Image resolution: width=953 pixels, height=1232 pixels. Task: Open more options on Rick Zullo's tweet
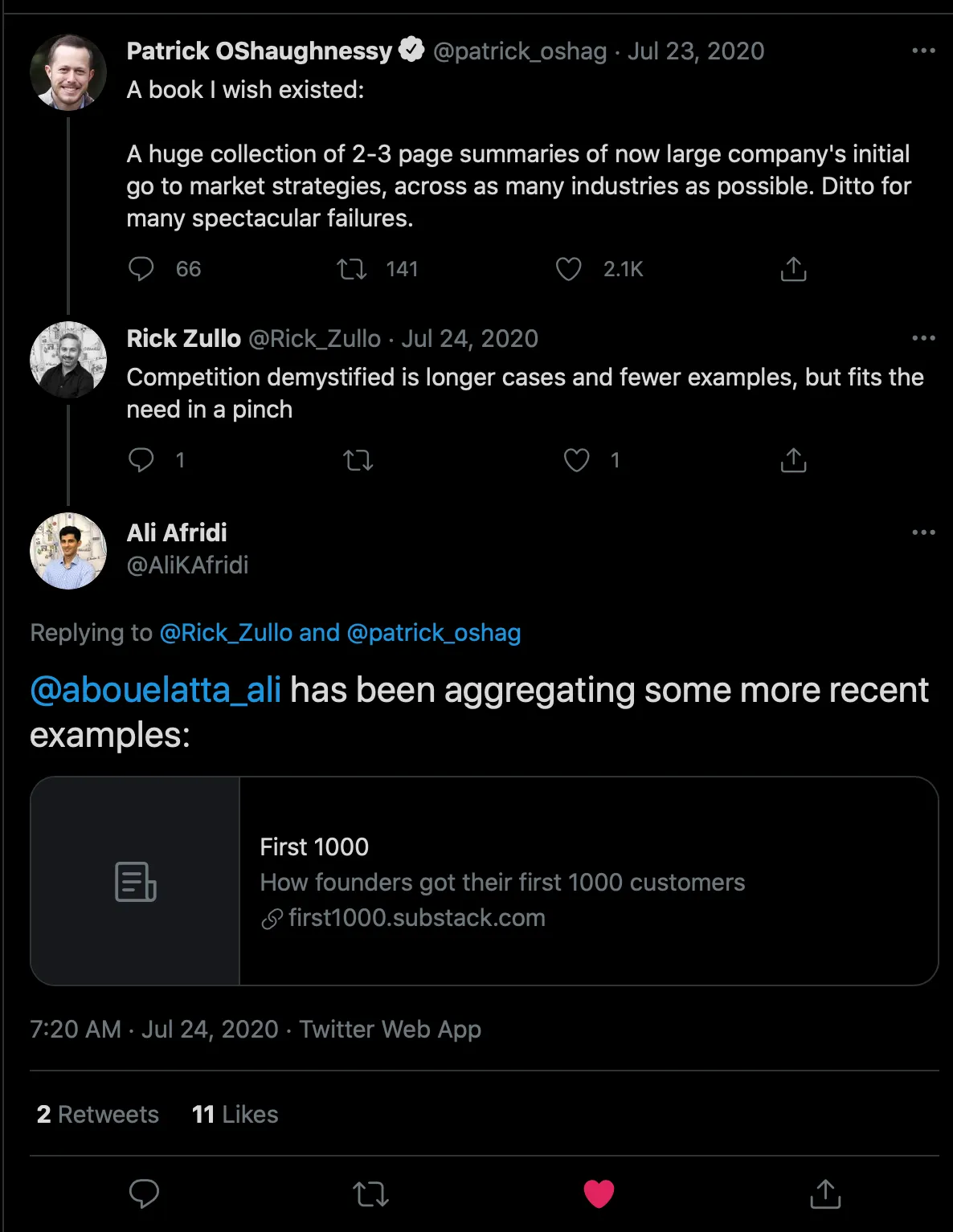tap(923, 338)
